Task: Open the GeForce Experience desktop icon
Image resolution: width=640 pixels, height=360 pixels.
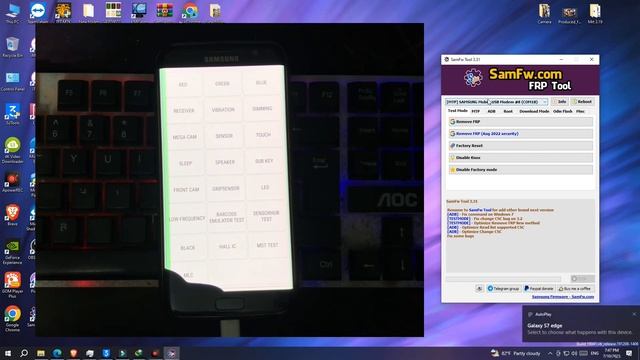Action: pyautogui.click(x=12, y=251)
